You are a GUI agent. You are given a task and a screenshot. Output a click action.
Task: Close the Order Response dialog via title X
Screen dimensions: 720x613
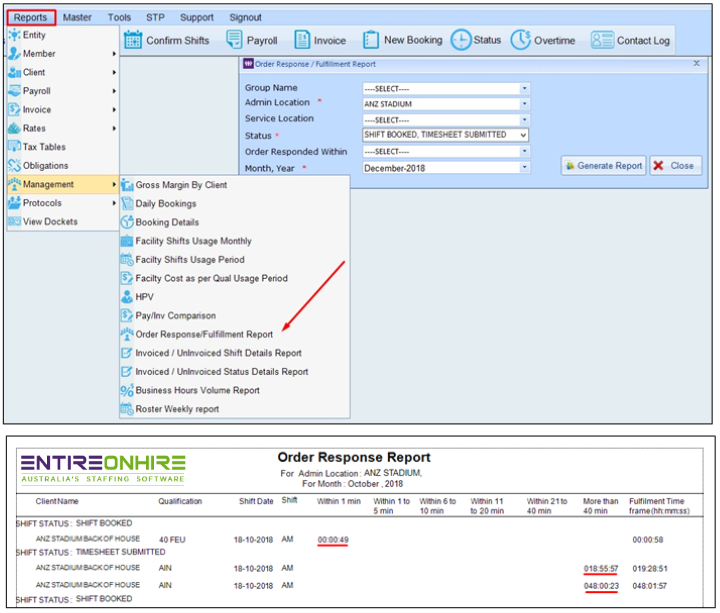[696, 63]
